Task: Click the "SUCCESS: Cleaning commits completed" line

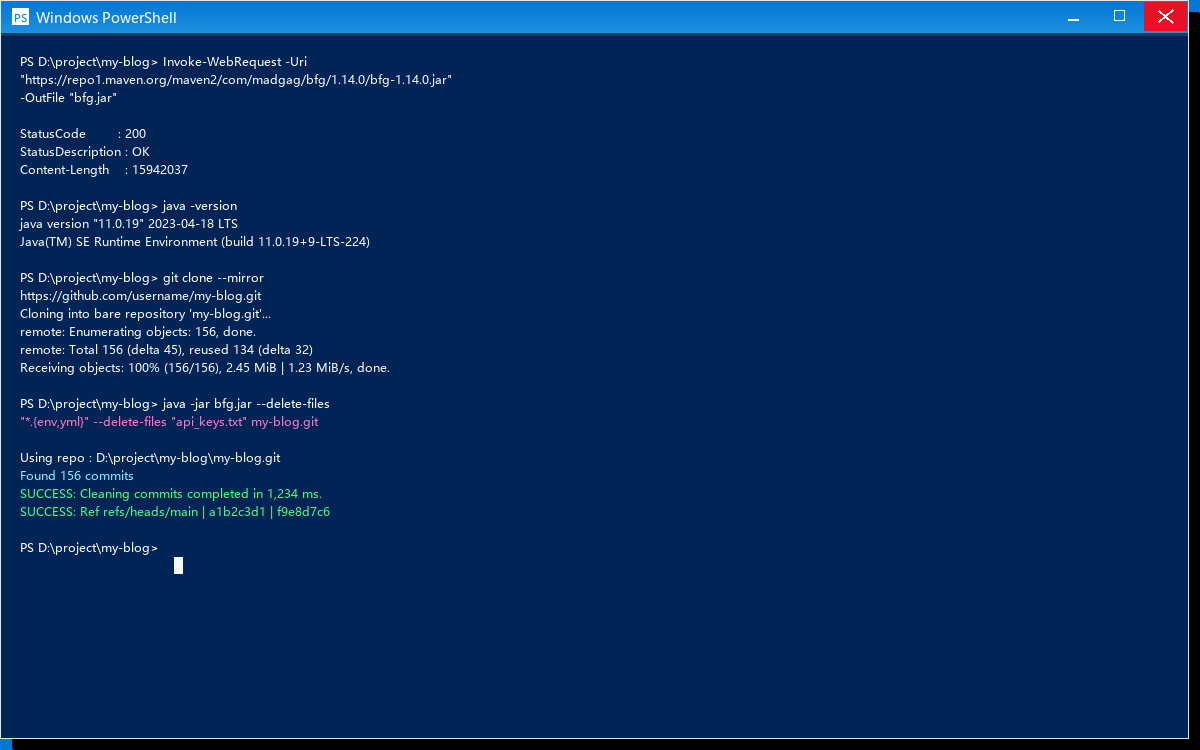Action: 171,494
